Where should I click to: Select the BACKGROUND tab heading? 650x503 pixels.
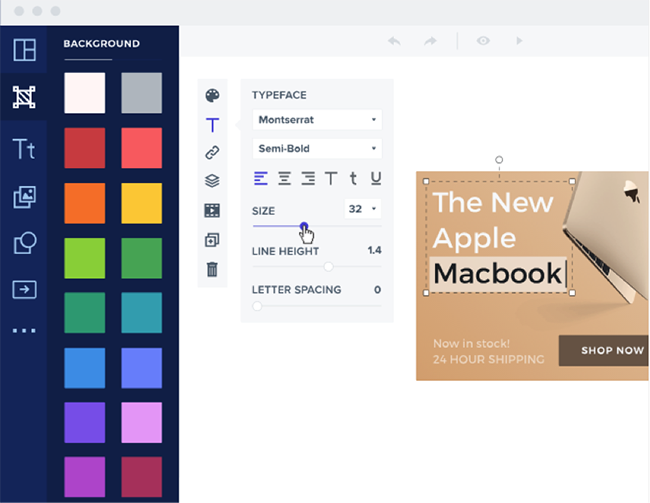[x=102, y=44]
